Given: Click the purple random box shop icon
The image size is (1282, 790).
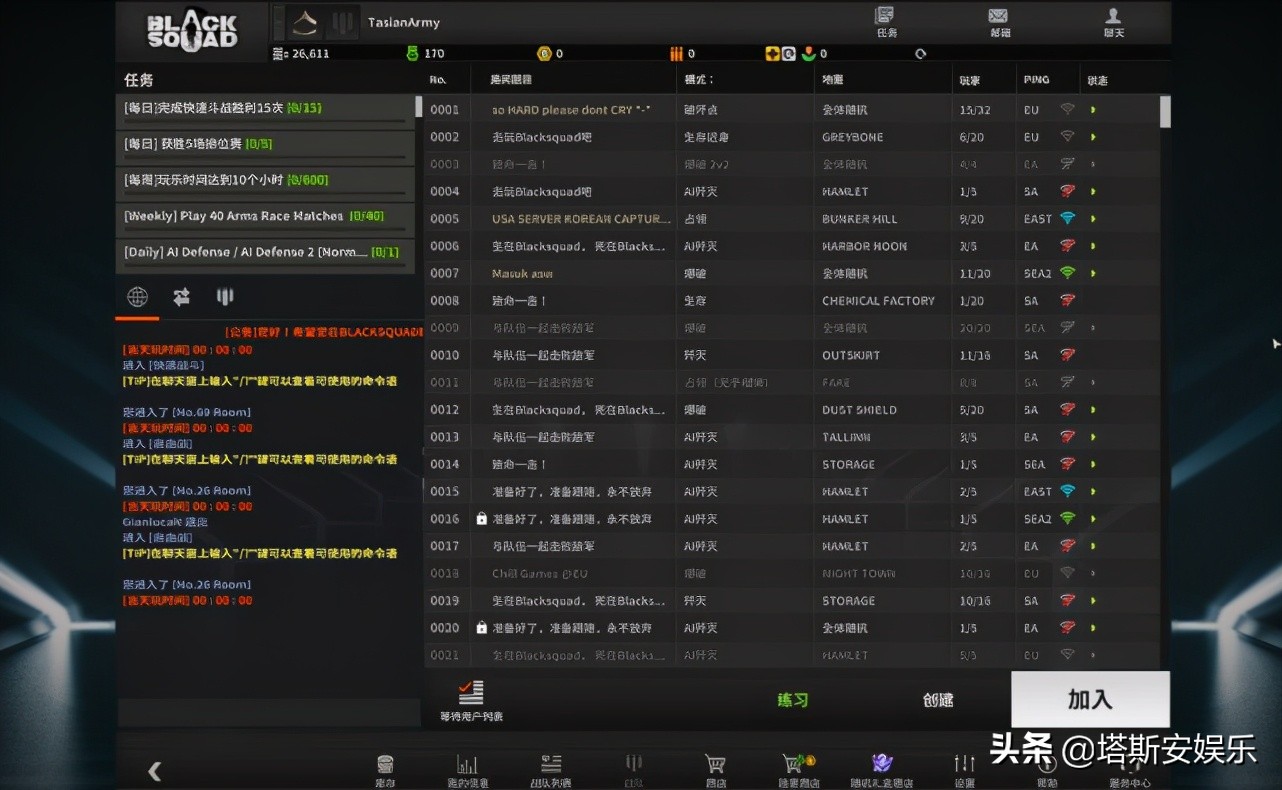Looking at the screenshot, I should coord(881,765).
